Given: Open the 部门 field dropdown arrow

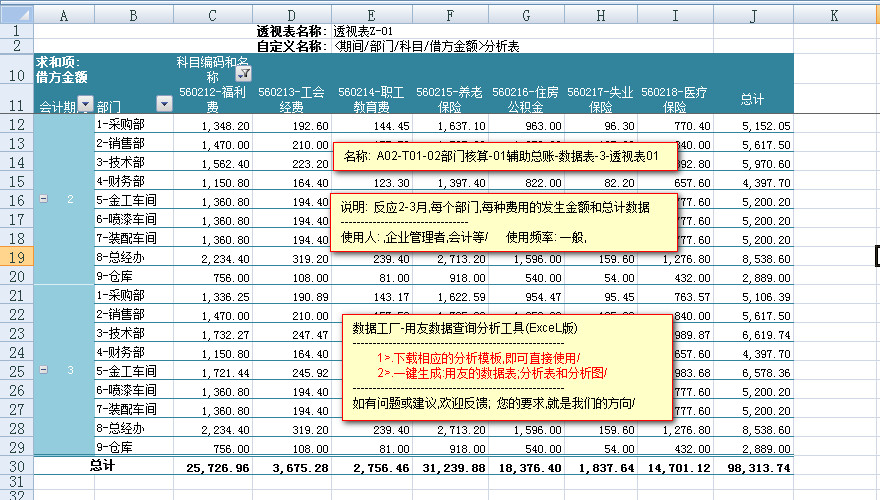Looking at the screenshot, I should coord(165,104).
